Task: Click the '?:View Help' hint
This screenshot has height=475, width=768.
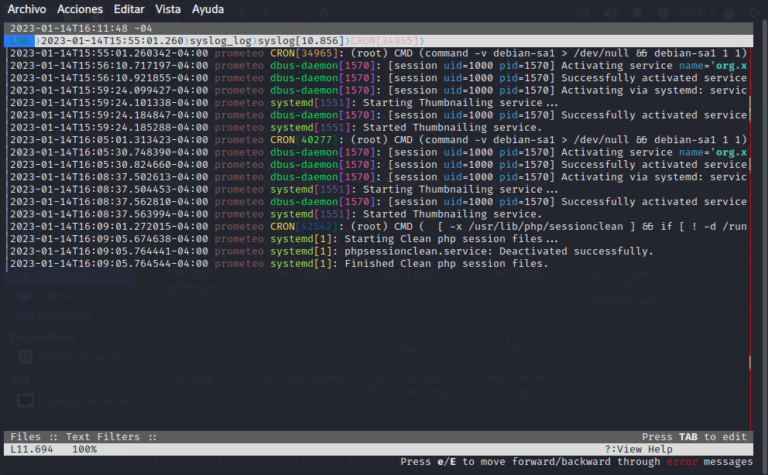Action: coord(640,450)
